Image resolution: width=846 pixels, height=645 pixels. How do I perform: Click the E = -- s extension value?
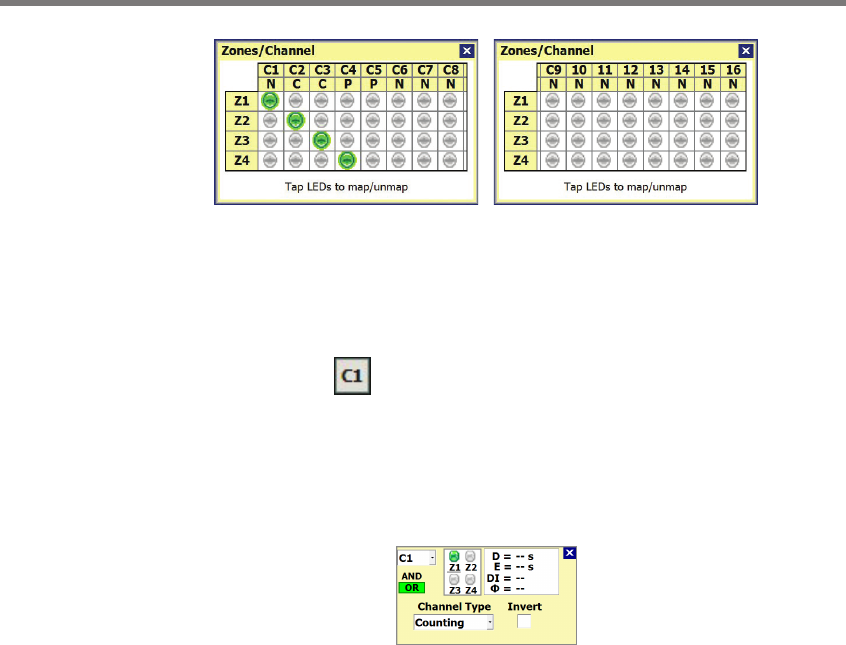(x=514, y=567)
